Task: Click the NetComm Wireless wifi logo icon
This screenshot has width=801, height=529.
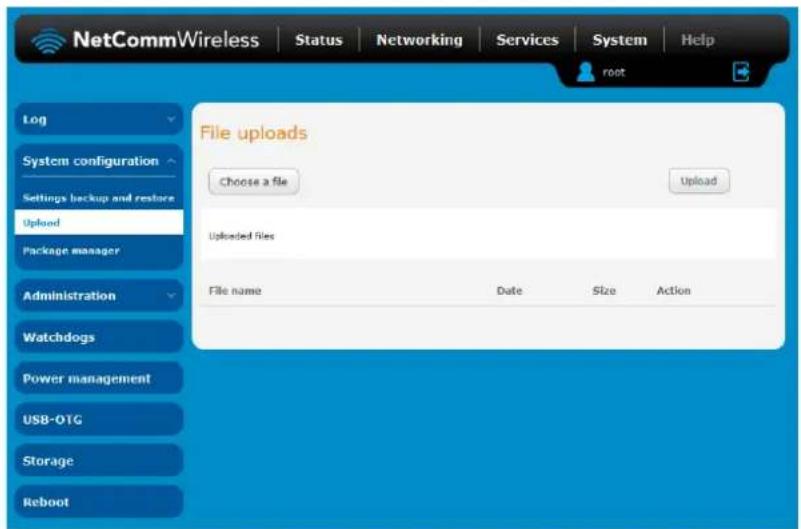Action: click(x=49, y=41)
